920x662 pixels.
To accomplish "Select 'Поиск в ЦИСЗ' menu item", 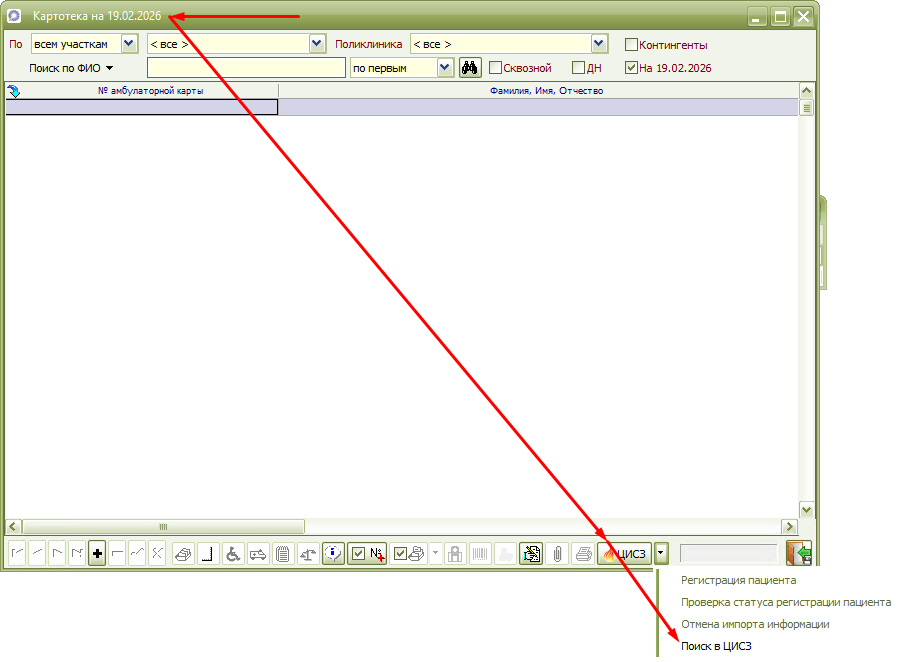I will pos(715,646).
